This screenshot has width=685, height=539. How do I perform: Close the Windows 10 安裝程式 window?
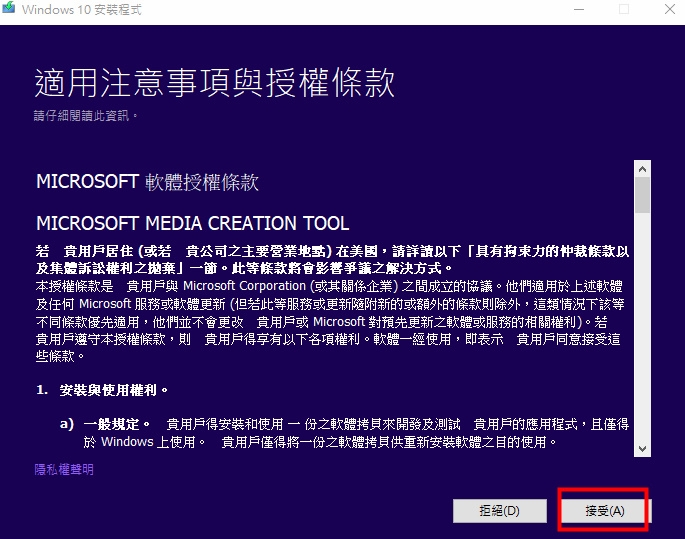coord(670,9)
